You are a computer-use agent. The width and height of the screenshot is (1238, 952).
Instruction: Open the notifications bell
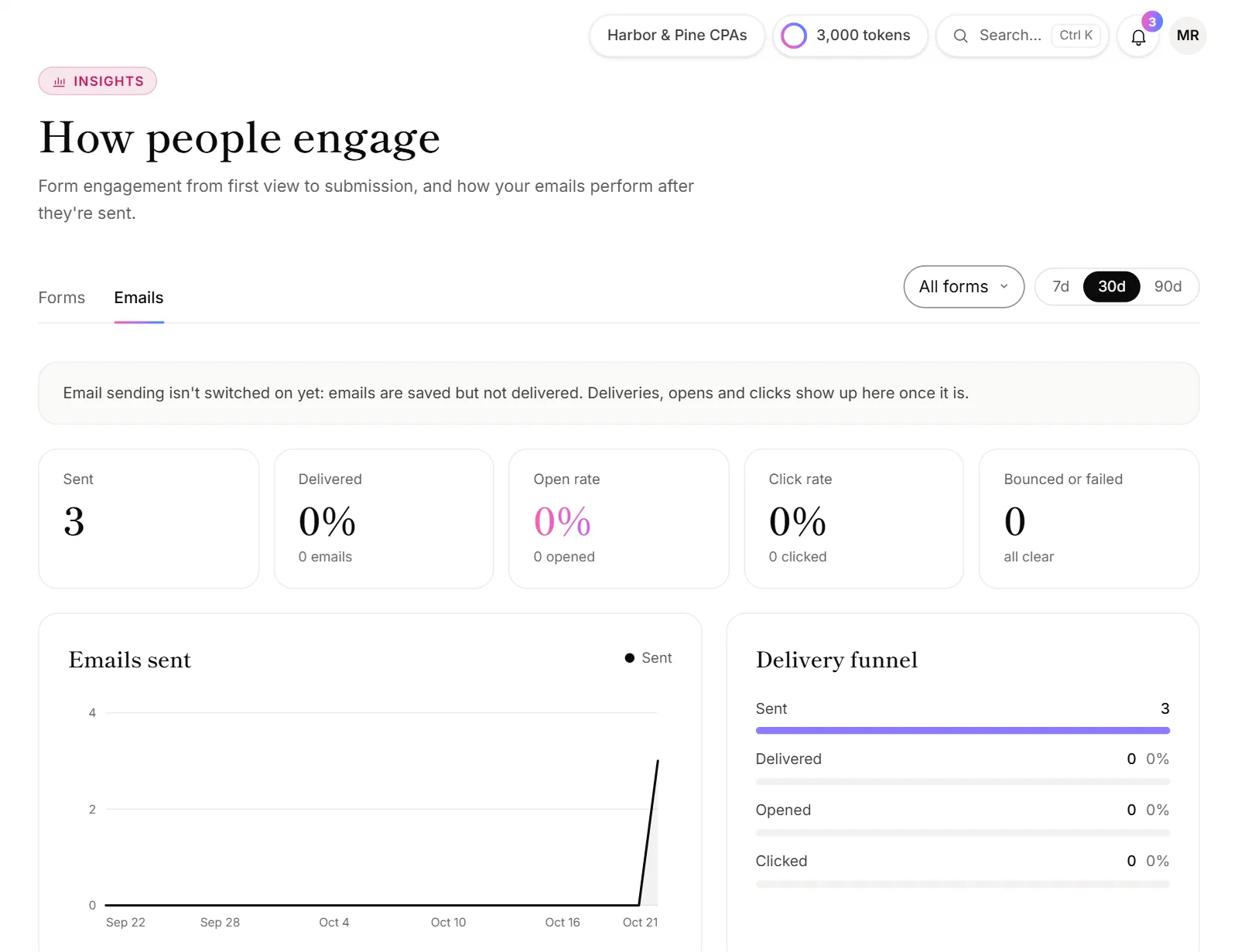pyautogui.click(x=1138, y=36)
